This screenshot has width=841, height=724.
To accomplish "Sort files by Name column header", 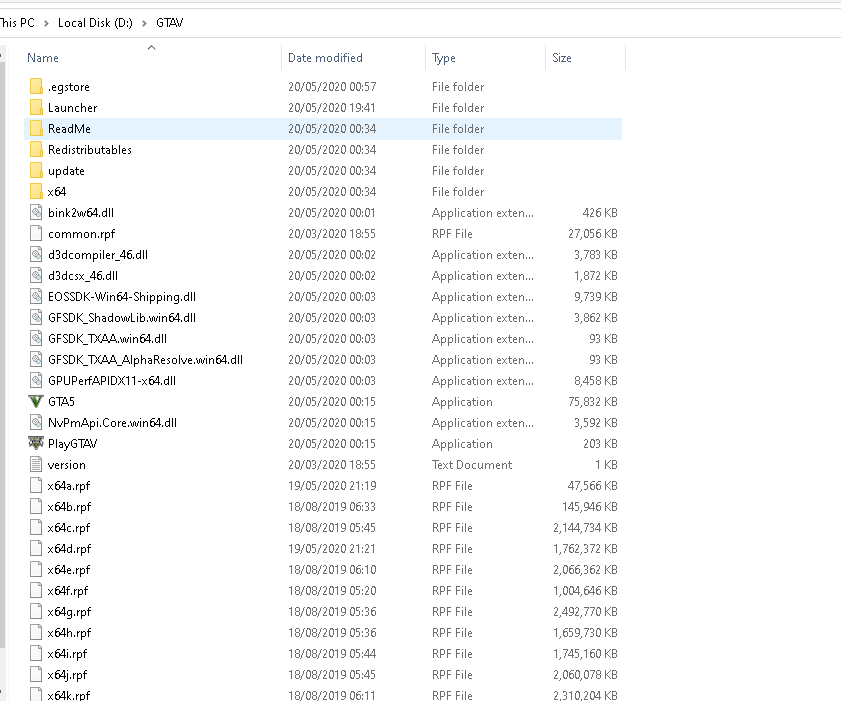I will [43, 58].
